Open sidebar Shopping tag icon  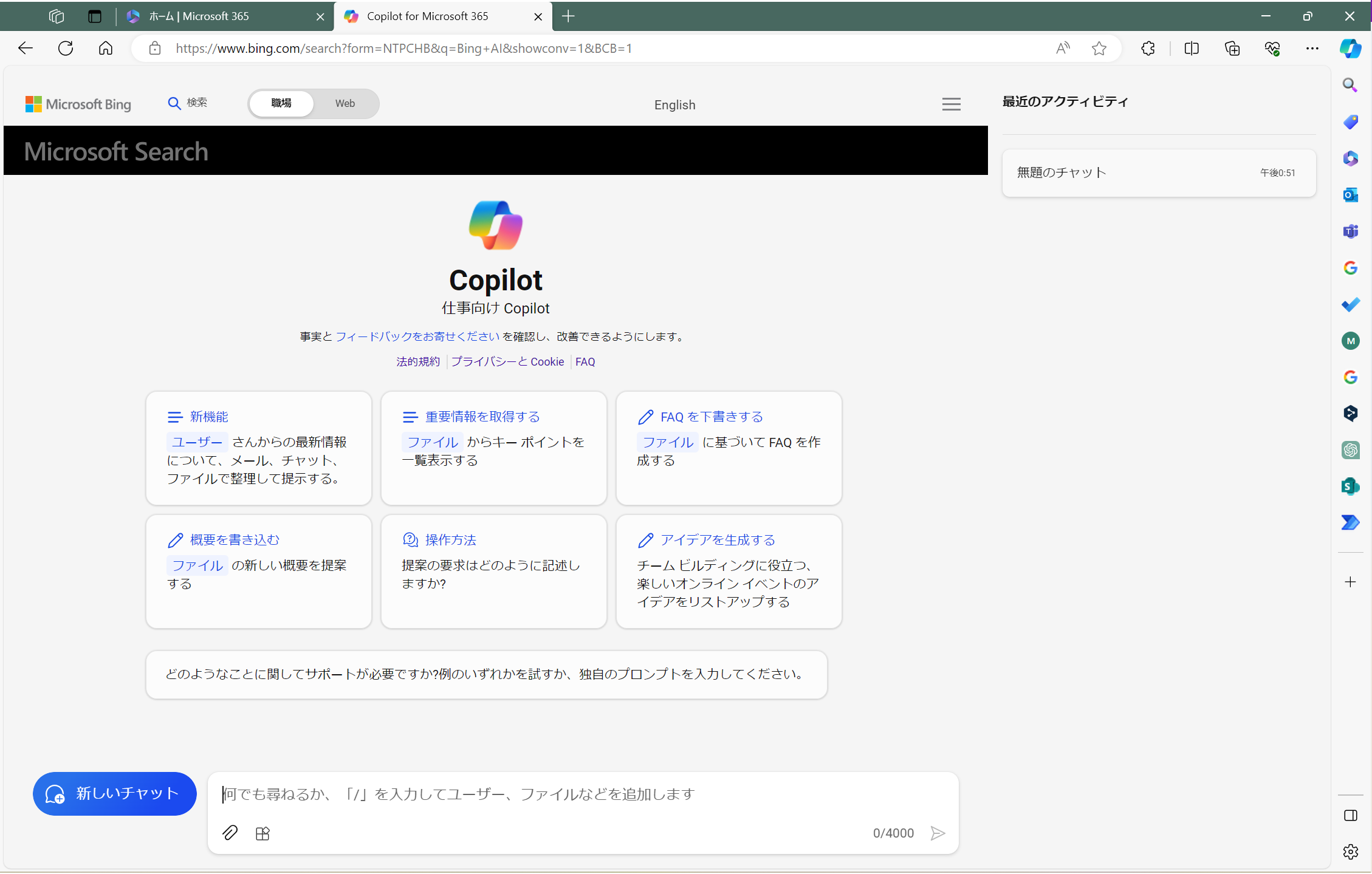click(1350, 122)
